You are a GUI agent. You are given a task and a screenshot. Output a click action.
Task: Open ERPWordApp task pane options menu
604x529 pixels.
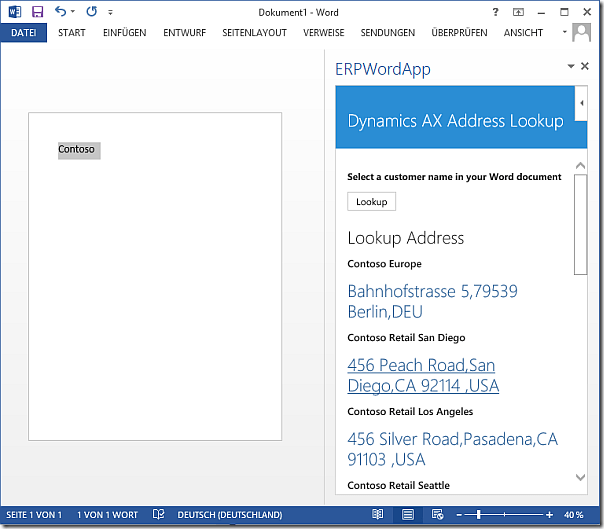coord(571,66)
